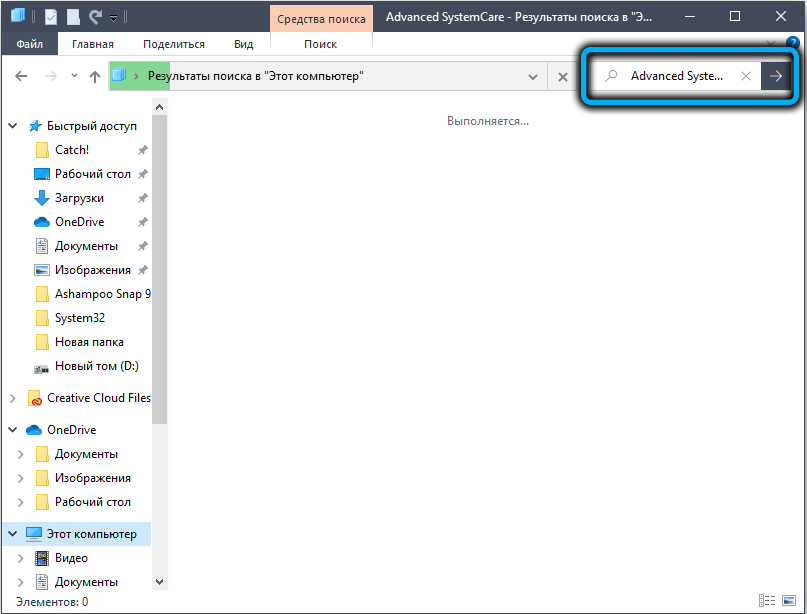Expand the Creative Cloud Files node
The width and height of the screenshot is (807, 614).
click(13, 398)
